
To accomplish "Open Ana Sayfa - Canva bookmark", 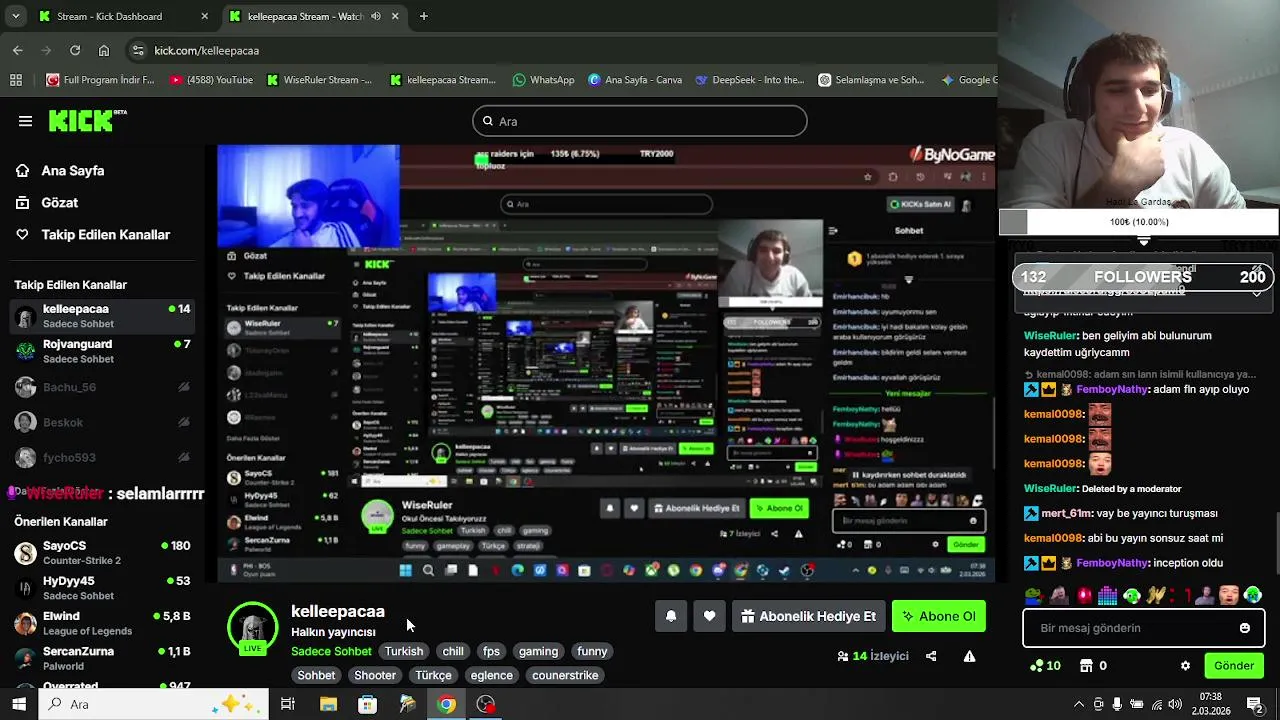I will (635, 80).
